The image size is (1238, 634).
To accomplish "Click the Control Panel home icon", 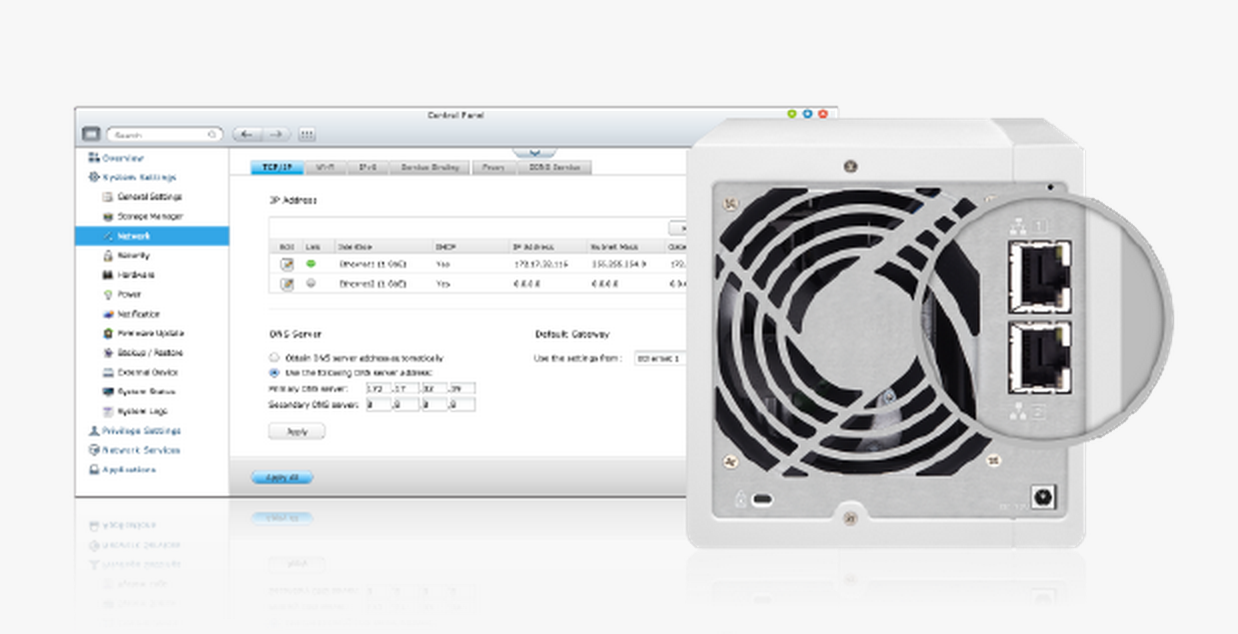I will pyautogui.click(x=91, y=133).
